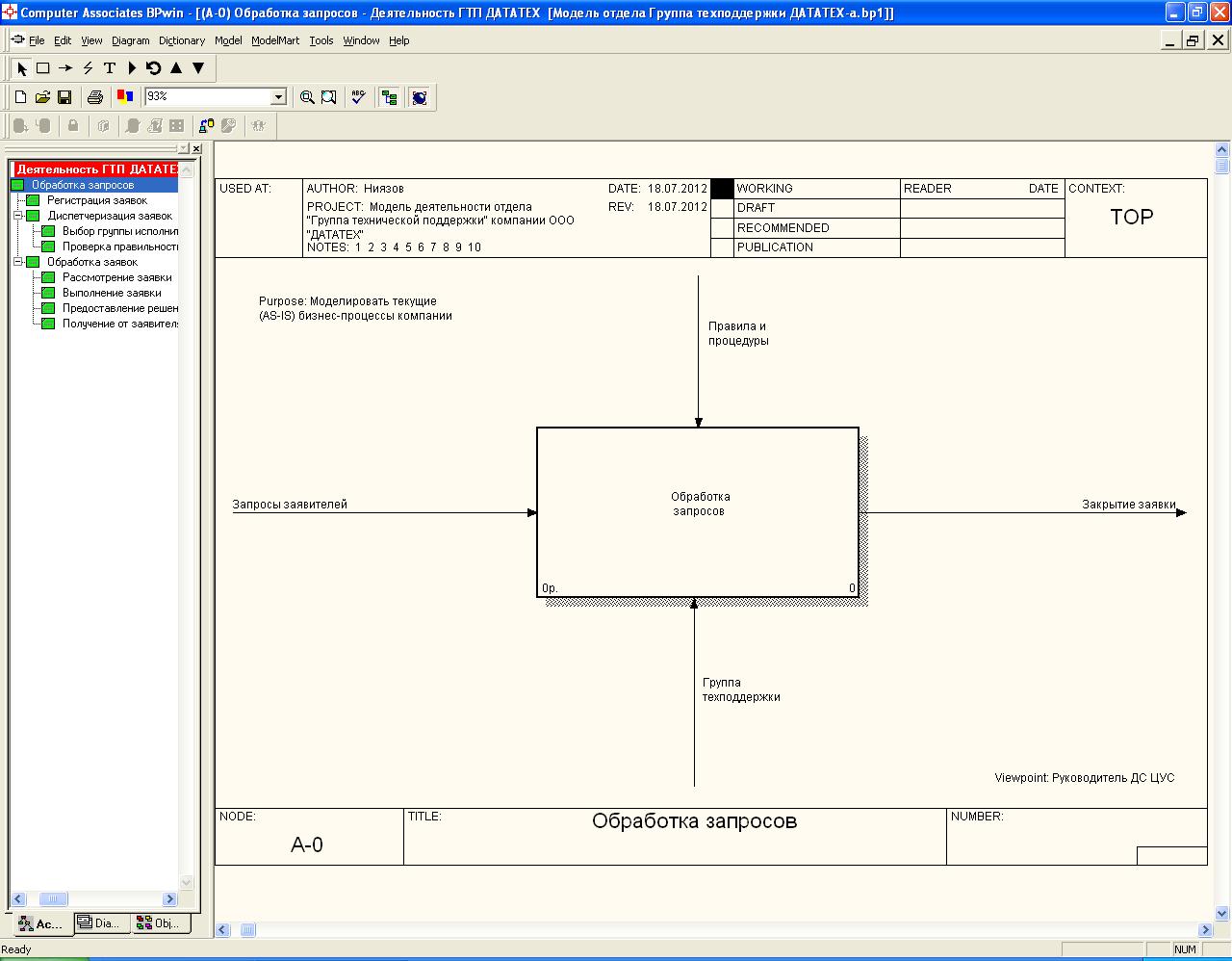Switch to the Diagrams explorer tab
The image size is (1232, 961).
pos(100,923)
